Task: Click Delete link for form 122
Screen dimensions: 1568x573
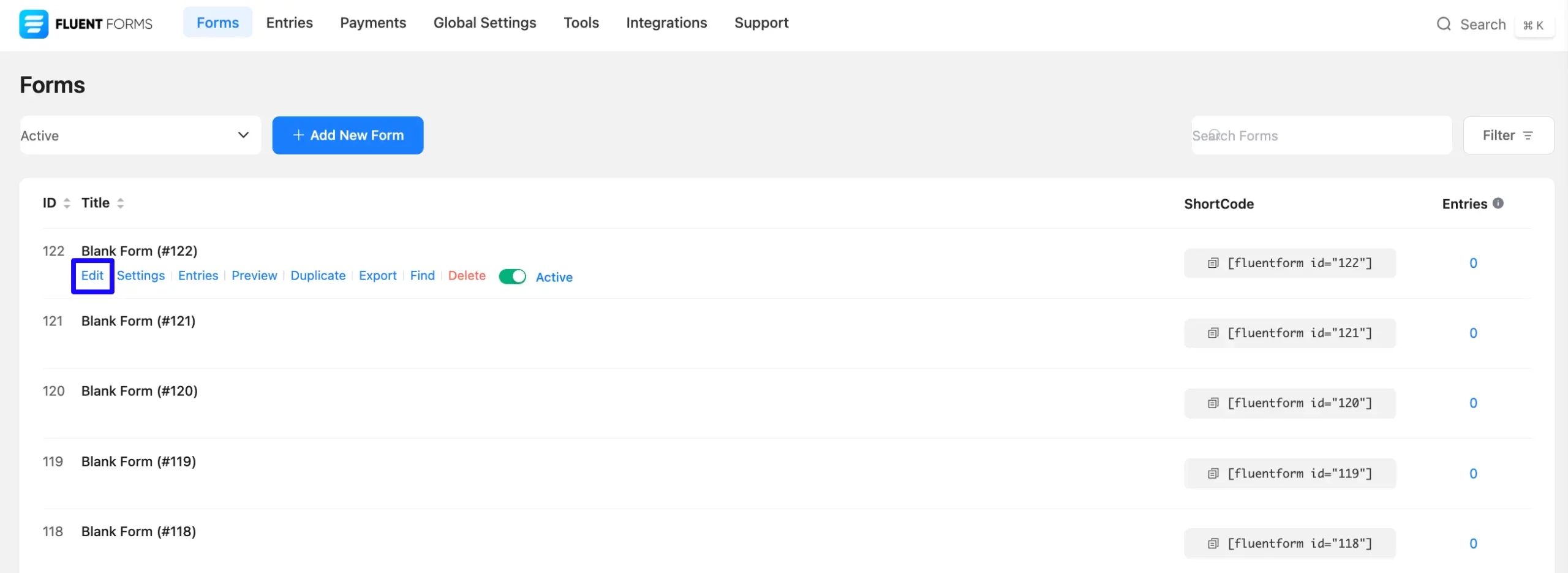Action: tap(467, 276)
